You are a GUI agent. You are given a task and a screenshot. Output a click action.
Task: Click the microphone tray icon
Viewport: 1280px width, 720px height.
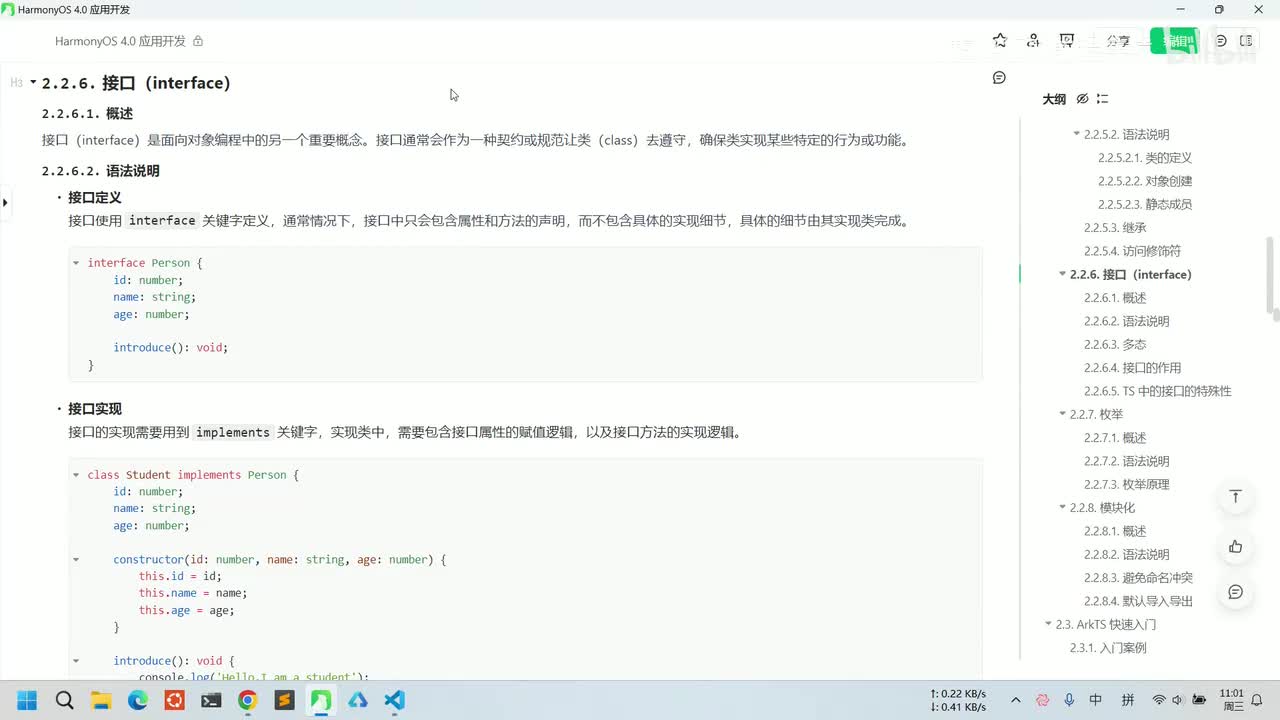click(1069, 700)
